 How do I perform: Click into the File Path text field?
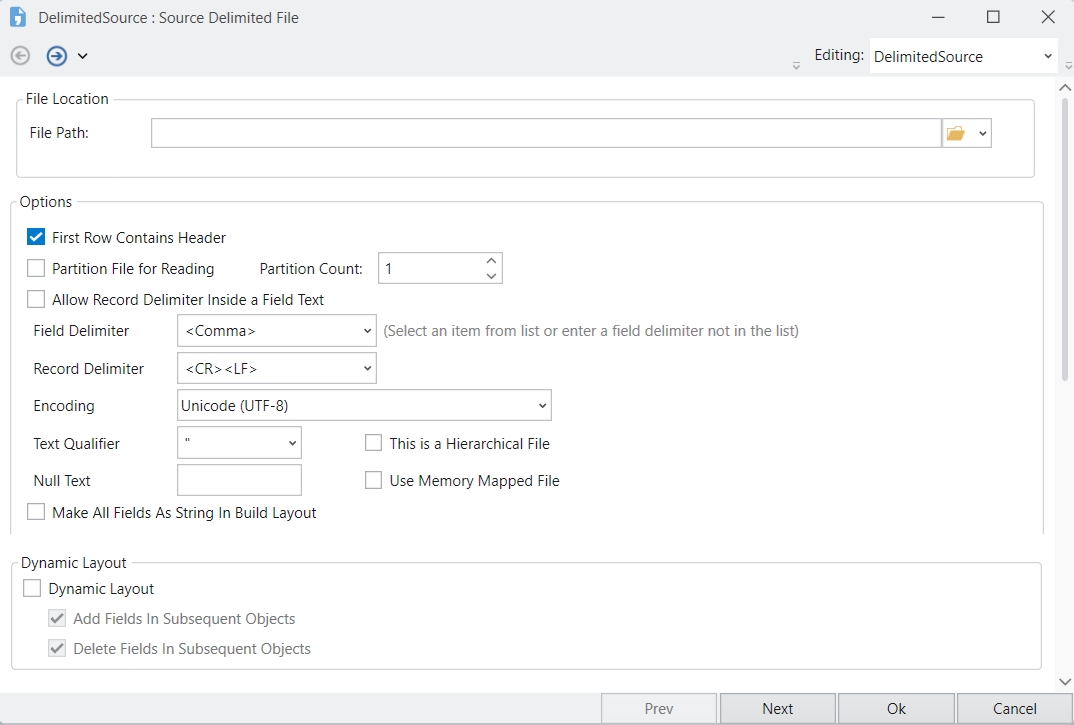click(x=546, y=133)
